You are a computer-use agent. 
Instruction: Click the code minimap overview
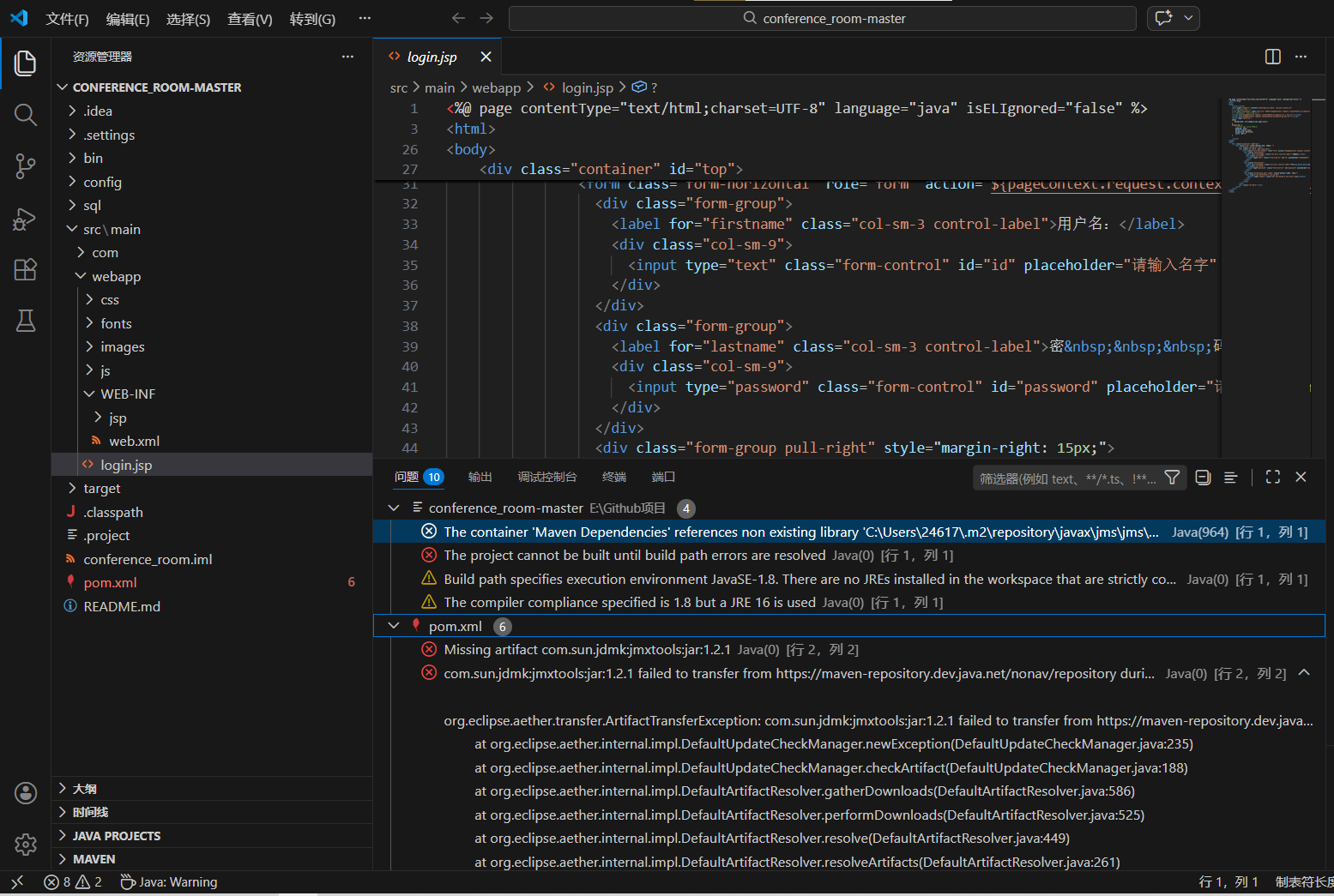tap(1269, 144)
